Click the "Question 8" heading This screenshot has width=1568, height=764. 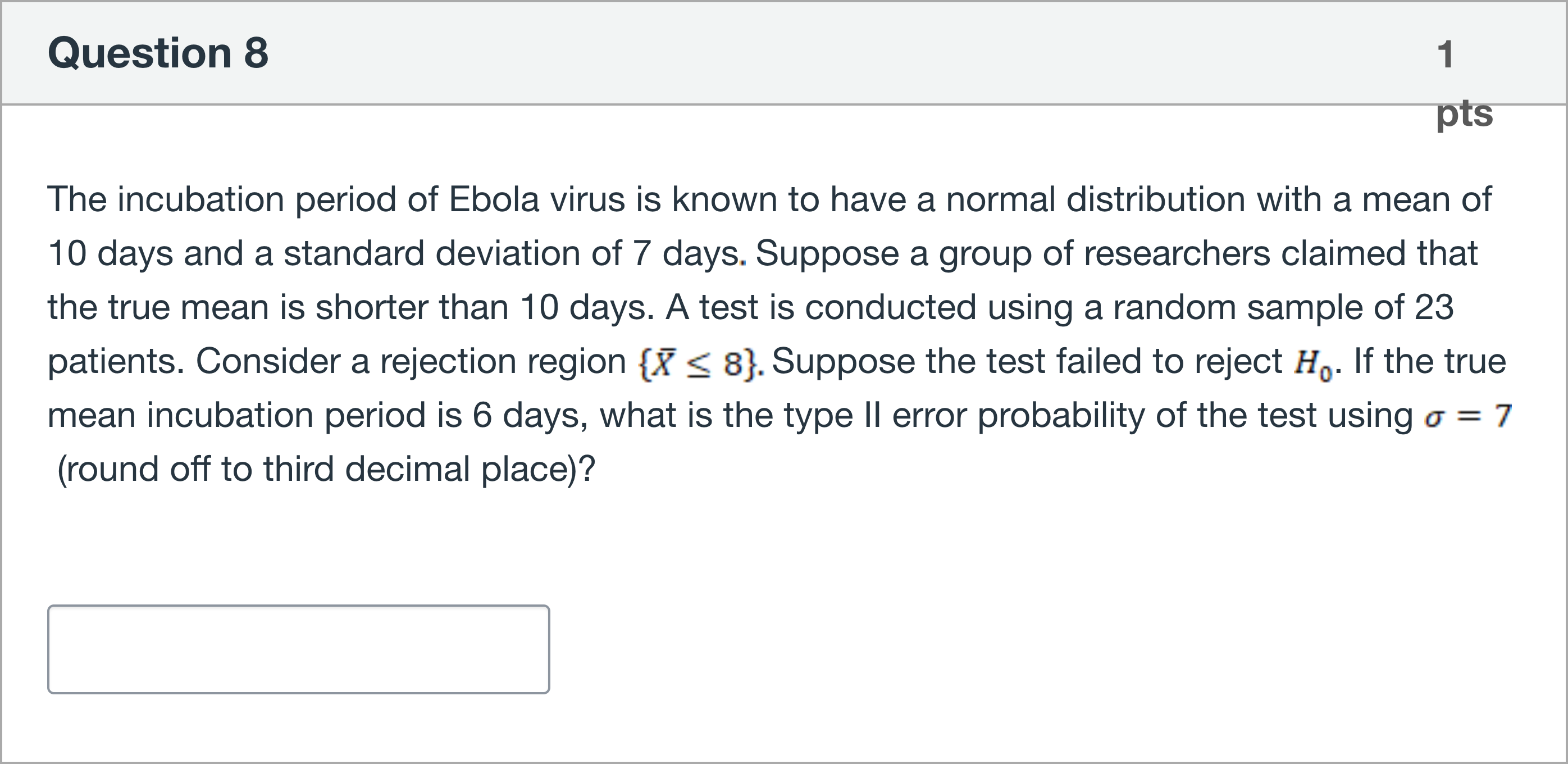[x=158, y=53]
